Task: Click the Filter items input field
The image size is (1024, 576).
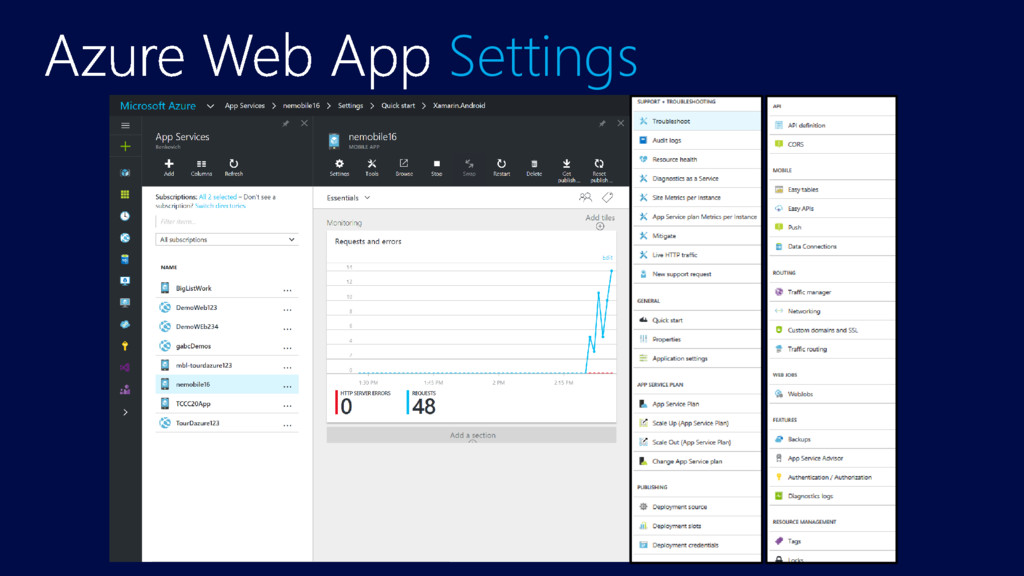Action: [x=227, y=221]
